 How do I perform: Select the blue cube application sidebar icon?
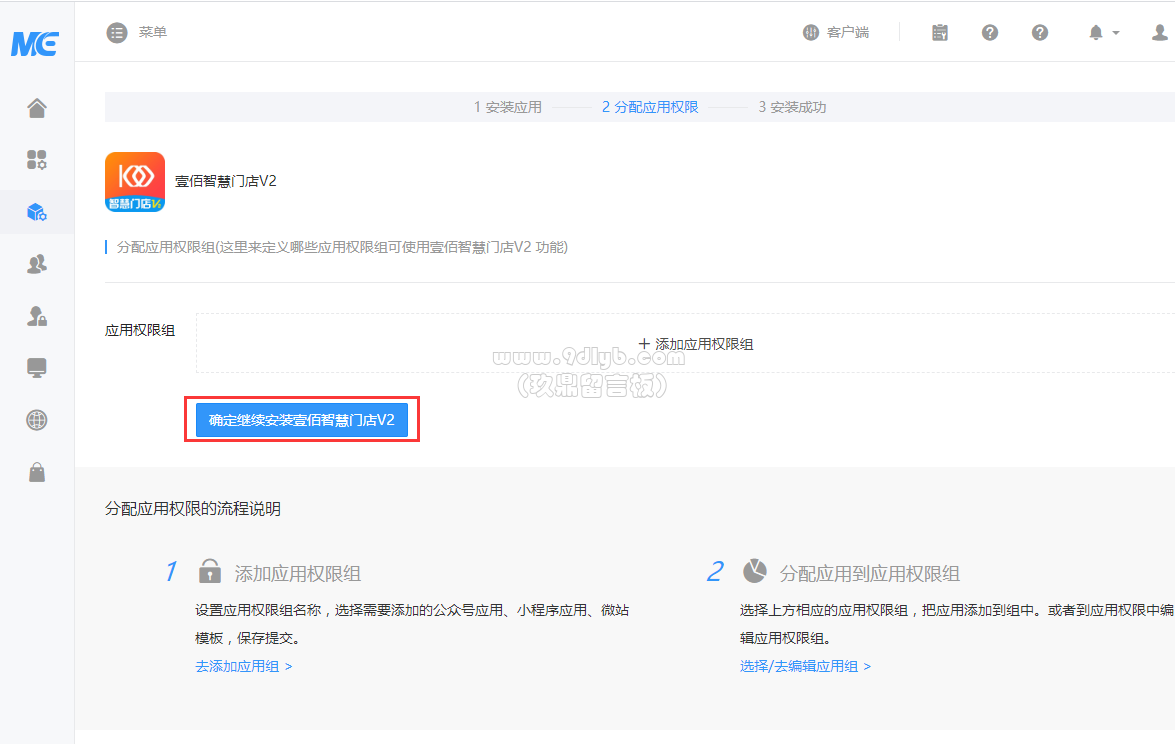pos(37,212)
